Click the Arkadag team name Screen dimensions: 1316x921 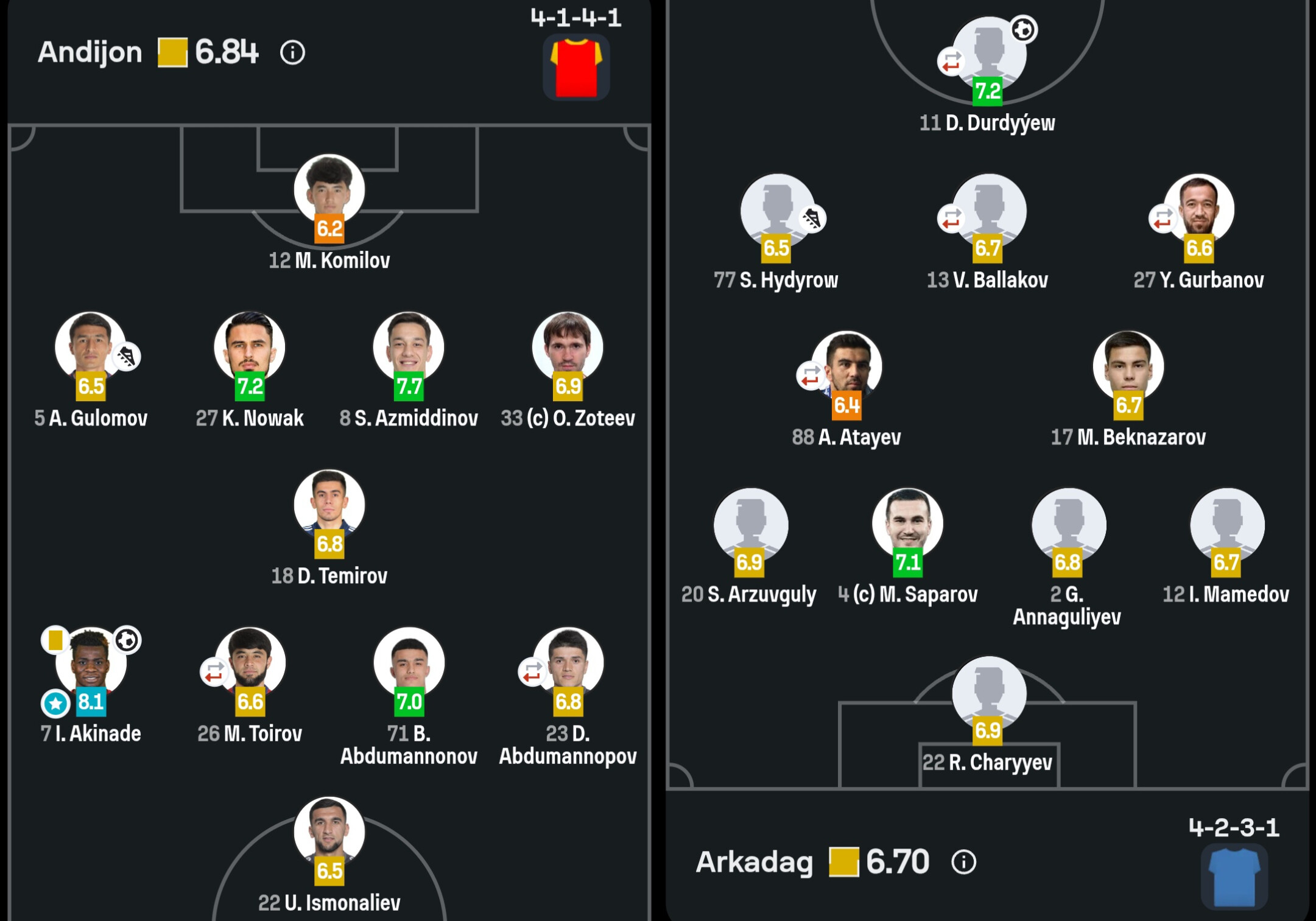pos(754,862)
